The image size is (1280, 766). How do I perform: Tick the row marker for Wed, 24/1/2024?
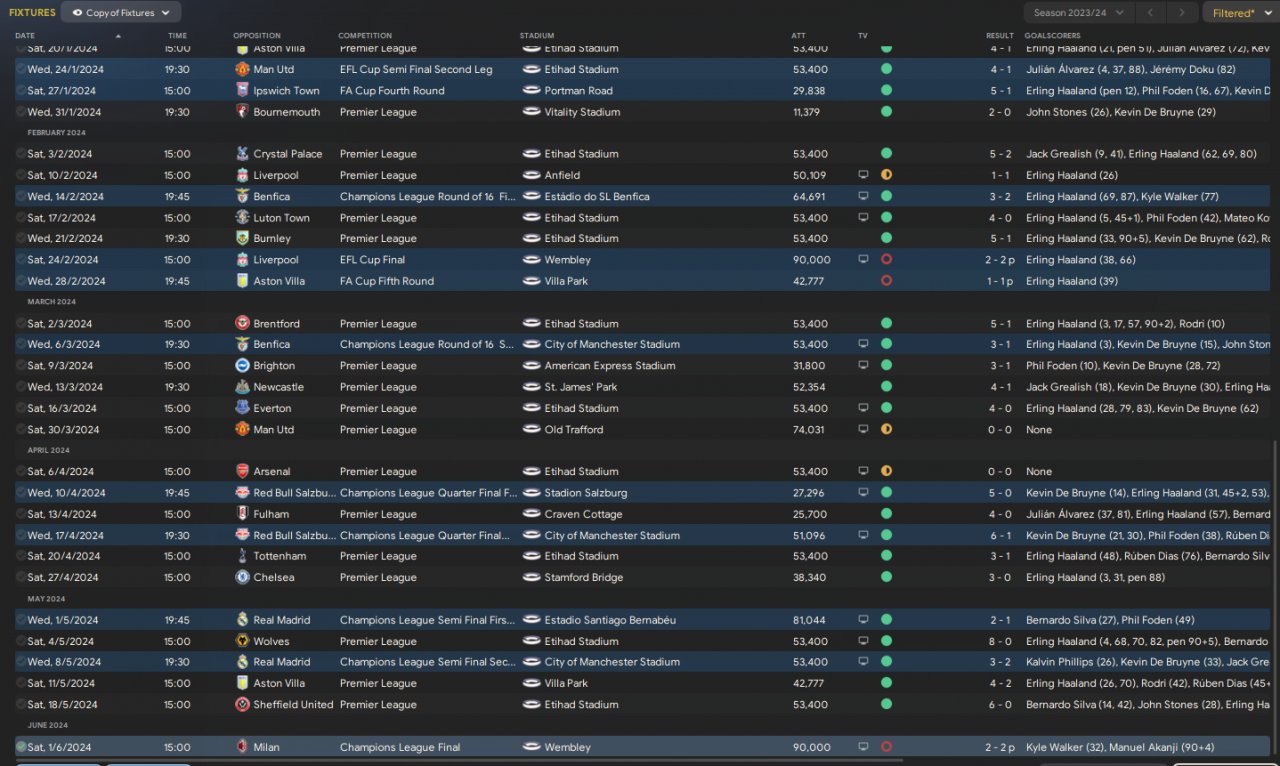(x=21, y=70)
